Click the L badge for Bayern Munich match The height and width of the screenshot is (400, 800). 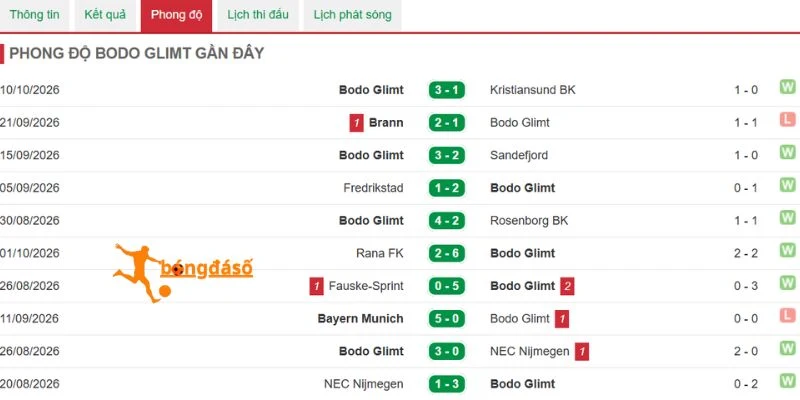787,316
